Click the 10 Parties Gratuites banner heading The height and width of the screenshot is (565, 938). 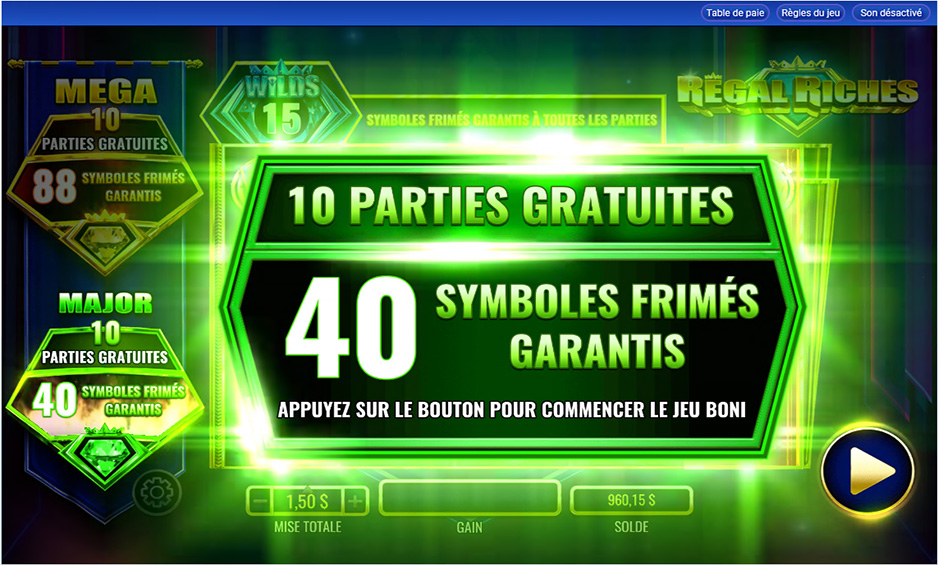pos(510,206)
